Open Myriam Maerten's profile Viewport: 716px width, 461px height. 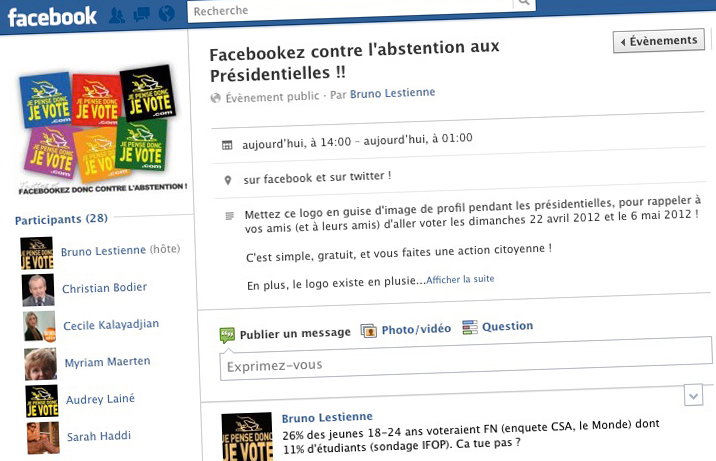[107, 362]
